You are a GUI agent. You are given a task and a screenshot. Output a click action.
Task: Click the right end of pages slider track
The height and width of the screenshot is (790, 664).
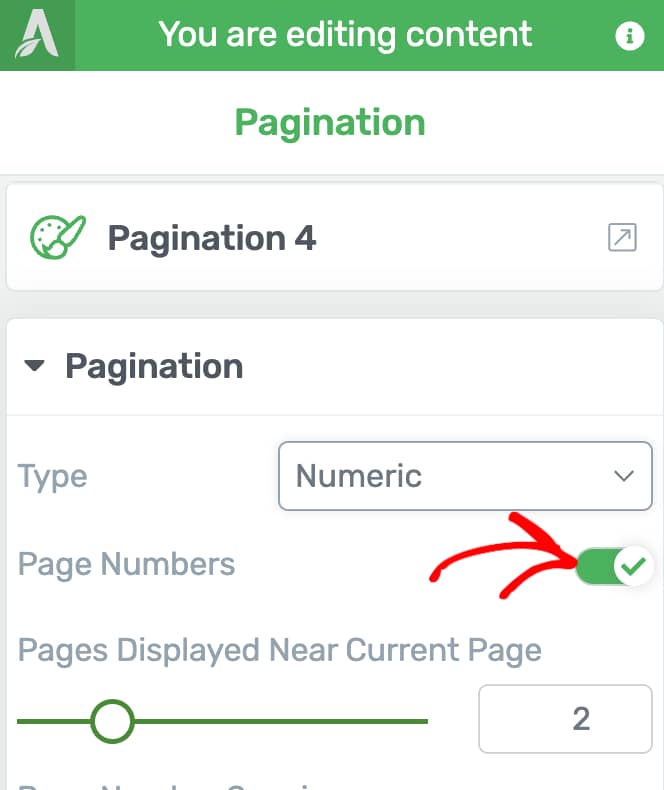click(x=422, y=721)
